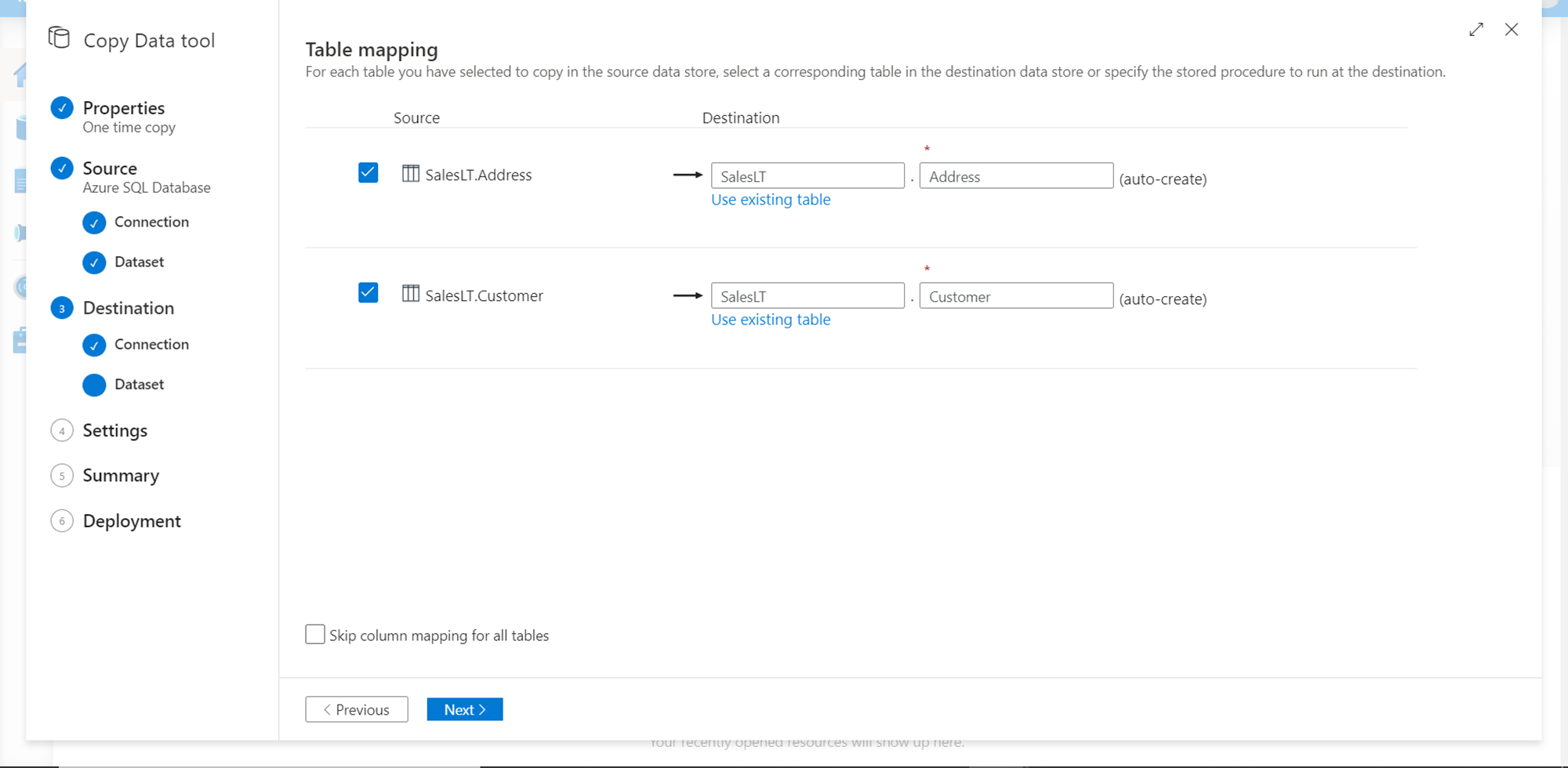Click Use existing table under Customer
1568x768 pixels.
770,320
